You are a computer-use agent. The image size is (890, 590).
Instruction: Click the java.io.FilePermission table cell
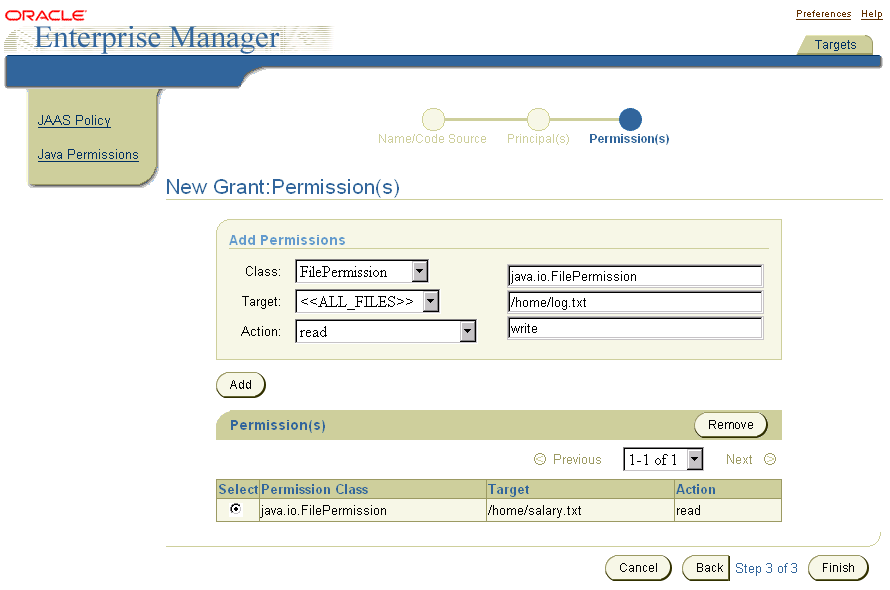(x=372, y=510)
